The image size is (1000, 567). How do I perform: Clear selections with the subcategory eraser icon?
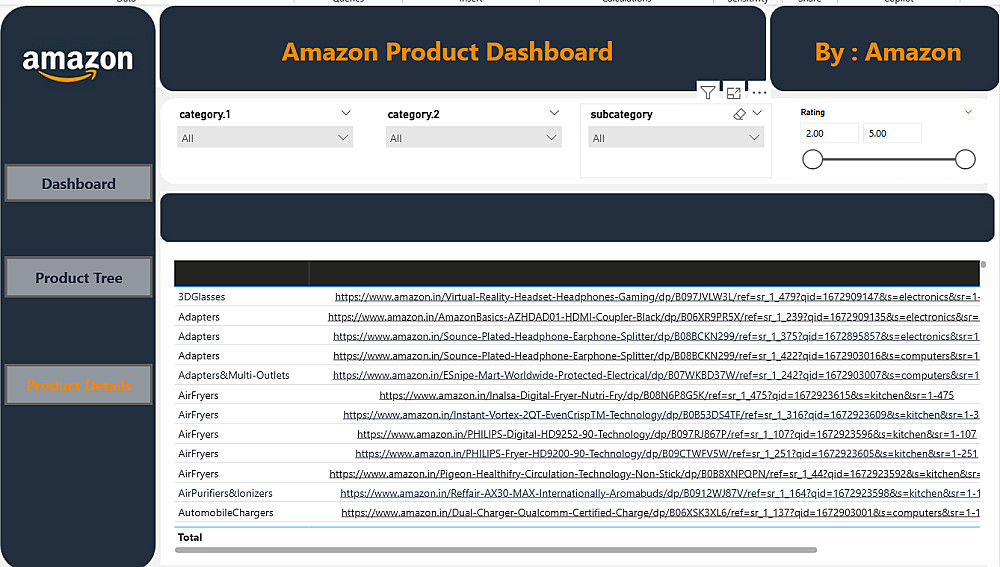point(740,114)
